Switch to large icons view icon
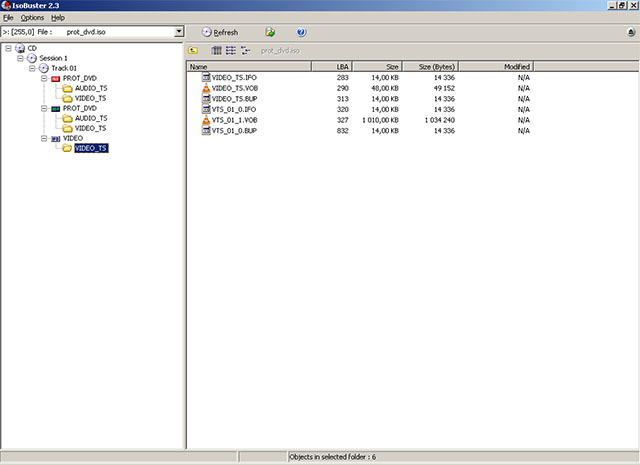Image resolution: width=640 pixels, height=465 pixels. [216, 51]
